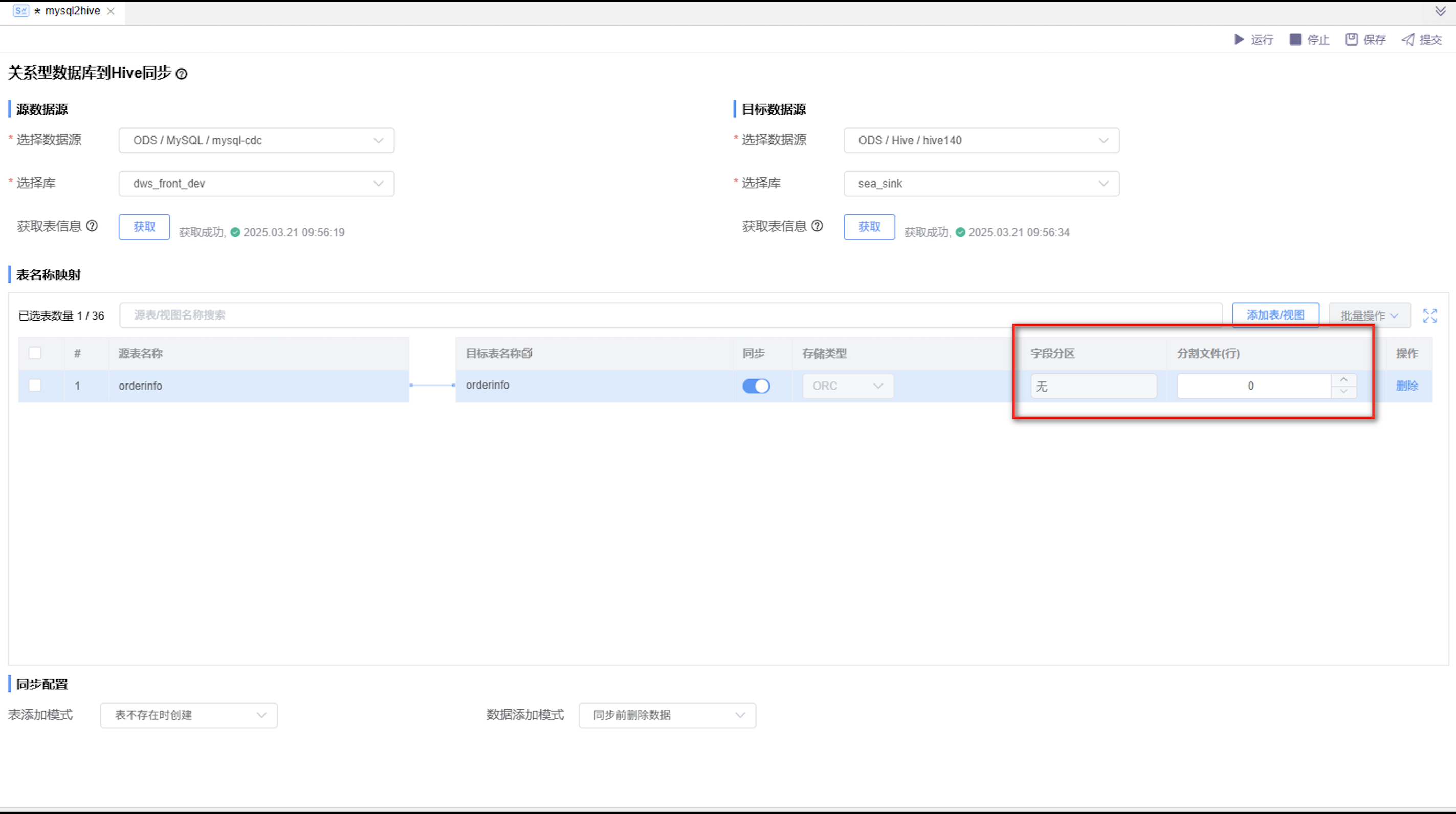Click the fullscreen expand icon in table mapping

click(x=1429, y=316)
